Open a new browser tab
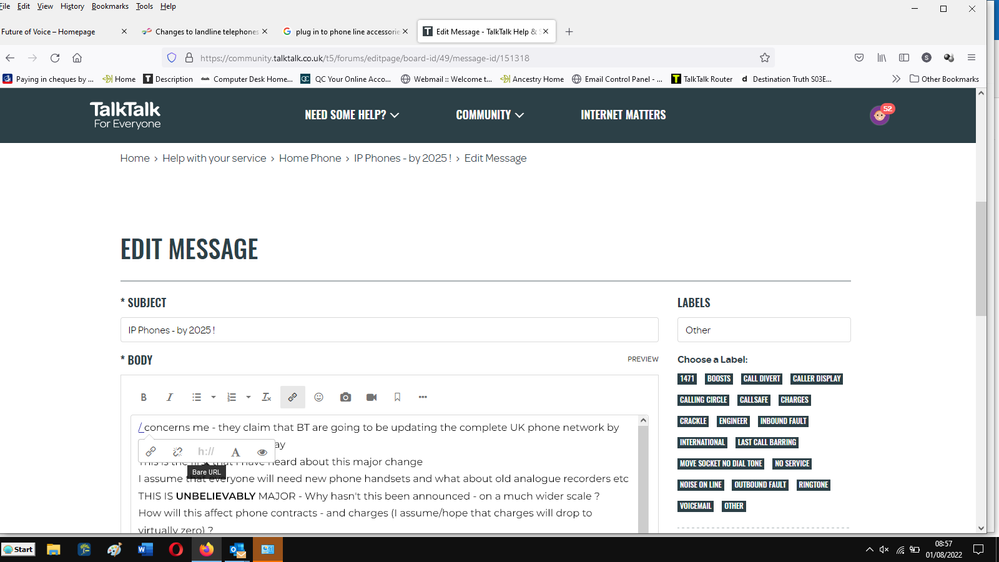 (569, 31)
